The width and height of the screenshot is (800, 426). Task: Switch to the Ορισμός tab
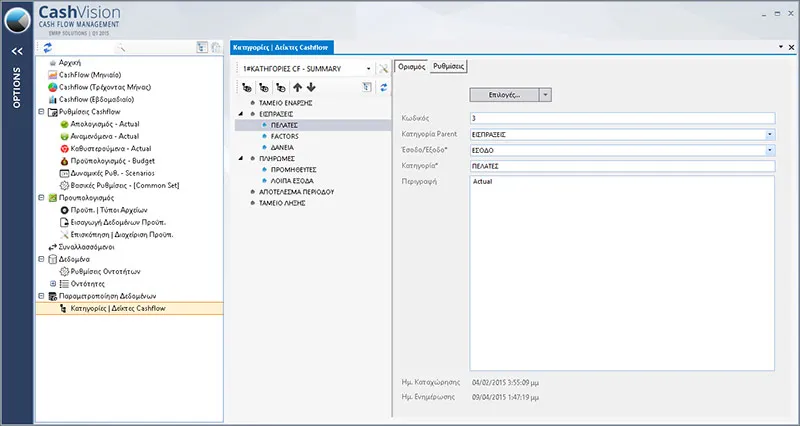tap(411, 66)
